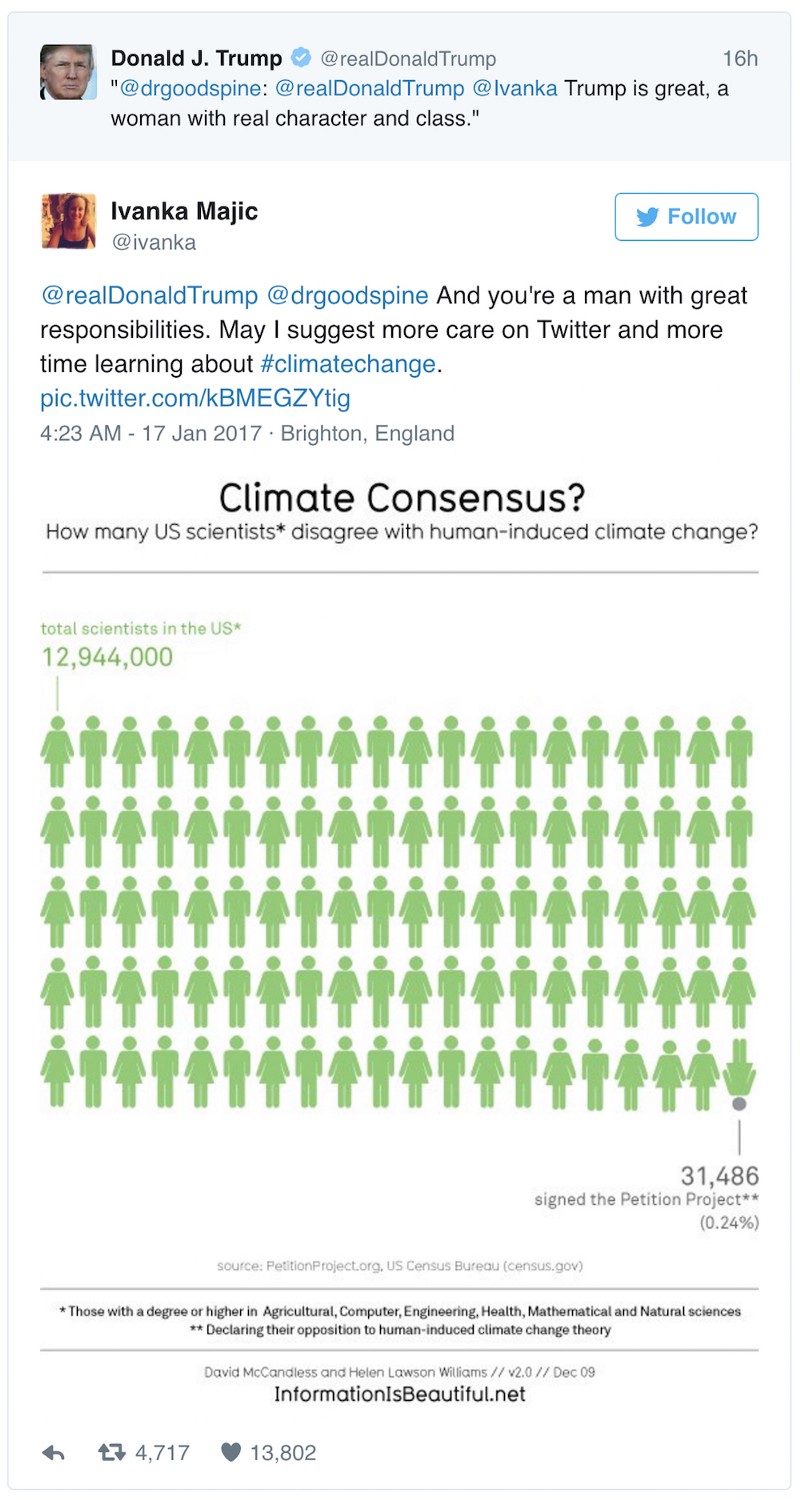The image size is (800, 1500).
Task: Open Ivanka Majic's profile picture
Action: [68, 221]
